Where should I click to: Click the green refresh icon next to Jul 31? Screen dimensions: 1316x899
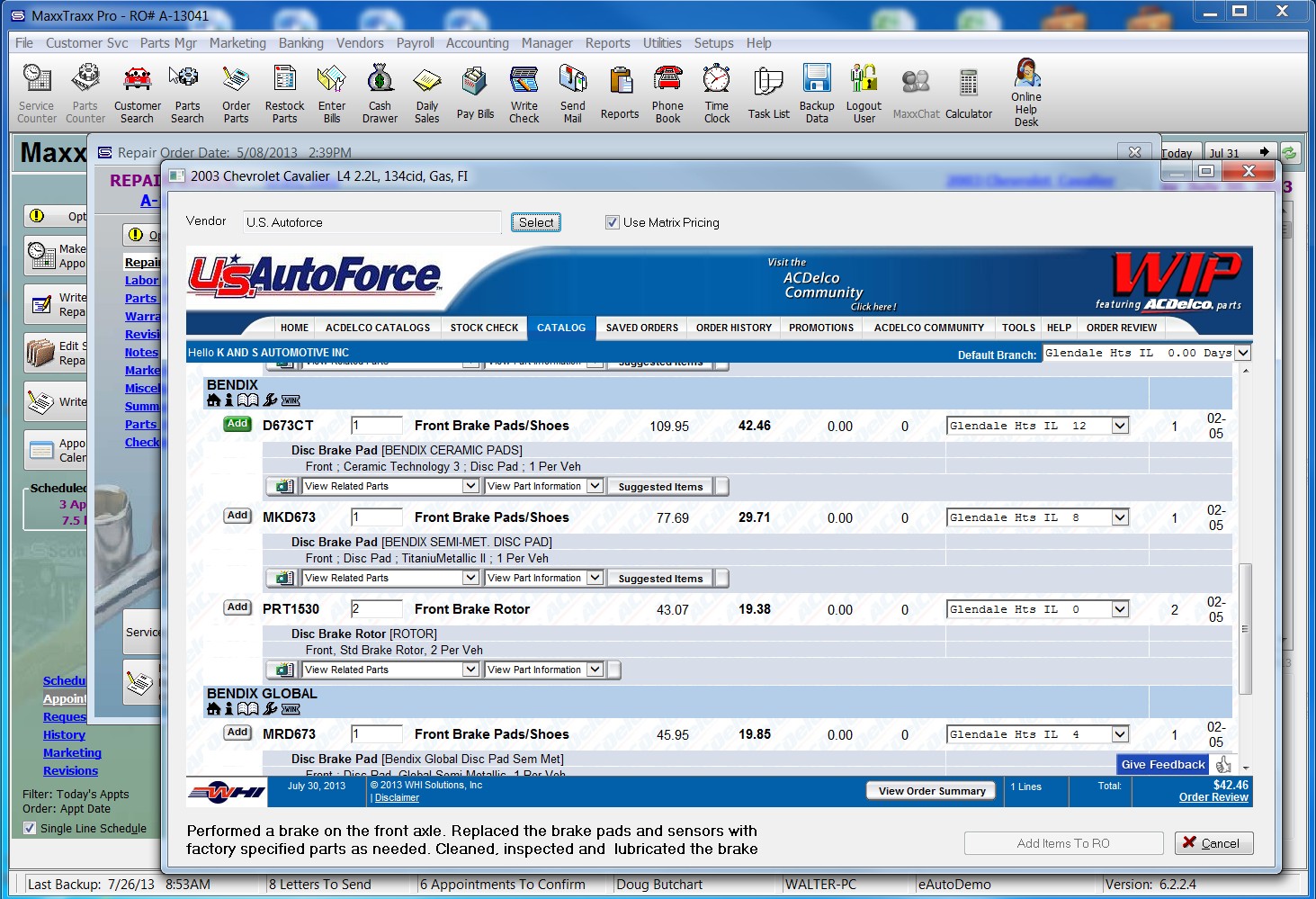click(x=1289, y=153)
